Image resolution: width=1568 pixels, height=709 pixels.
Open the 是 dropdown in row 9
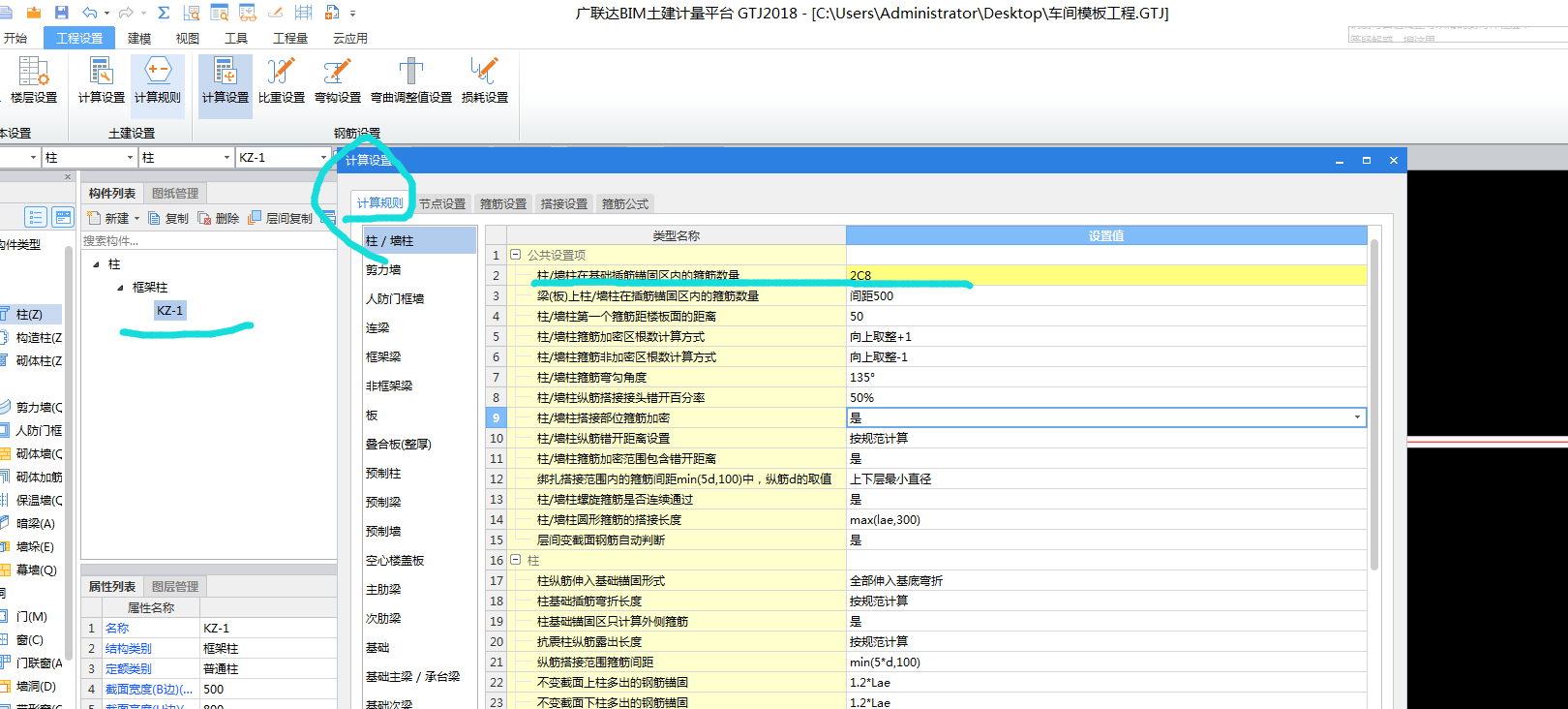(x=1357, y=417)
